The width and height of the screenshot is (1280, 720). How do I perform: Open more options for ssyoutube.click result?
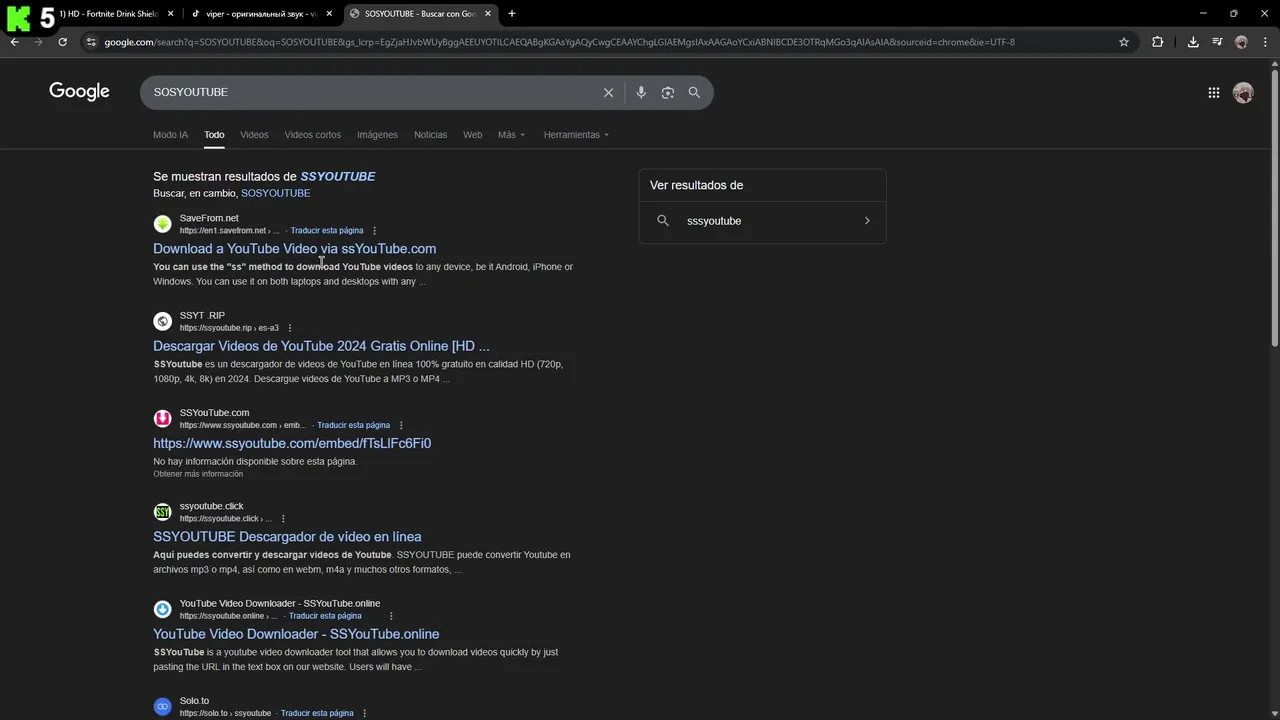pyautogui.click(x=283, y=519)
